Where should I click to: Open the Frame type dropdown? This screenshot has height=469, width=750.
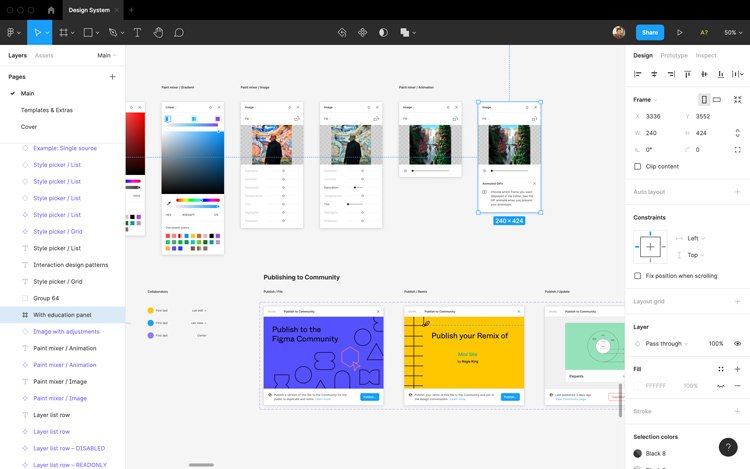click(x=645, y=99)
